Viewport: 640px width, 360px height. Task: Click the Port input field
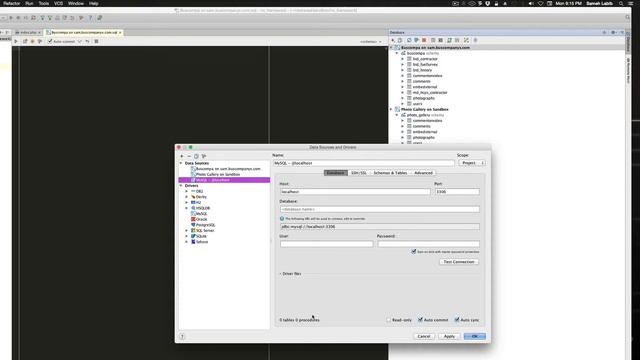(457, 191)
